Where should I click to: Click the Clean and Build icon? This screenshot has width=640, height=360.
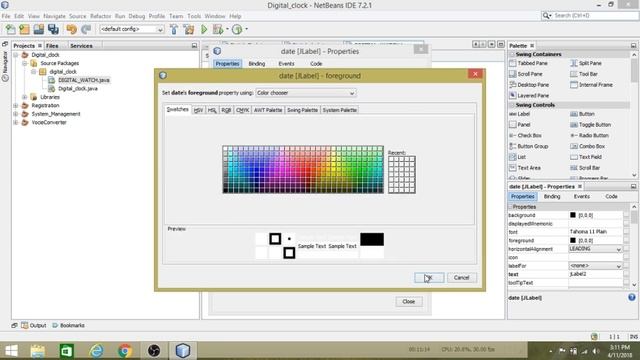pyautogui.click(x=189, y=29)
